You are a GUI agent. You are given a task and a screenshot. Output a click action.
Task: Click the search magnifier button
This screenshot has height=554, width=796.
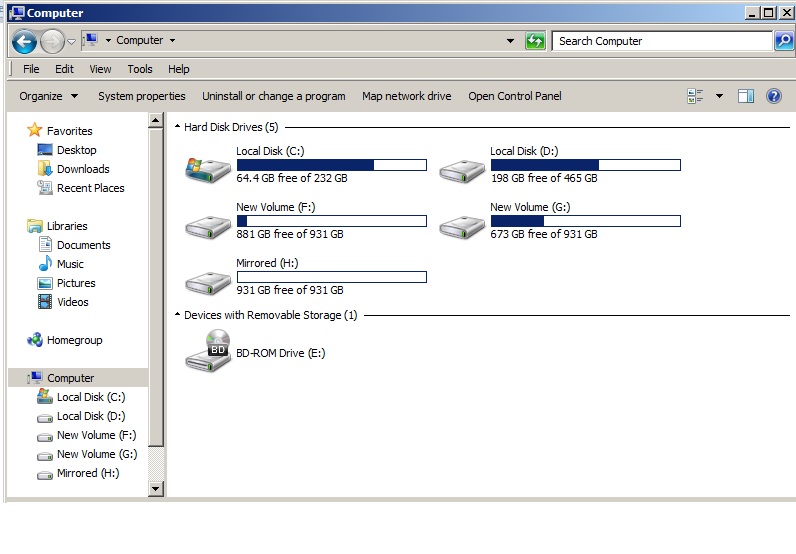[x=784, y=41]
